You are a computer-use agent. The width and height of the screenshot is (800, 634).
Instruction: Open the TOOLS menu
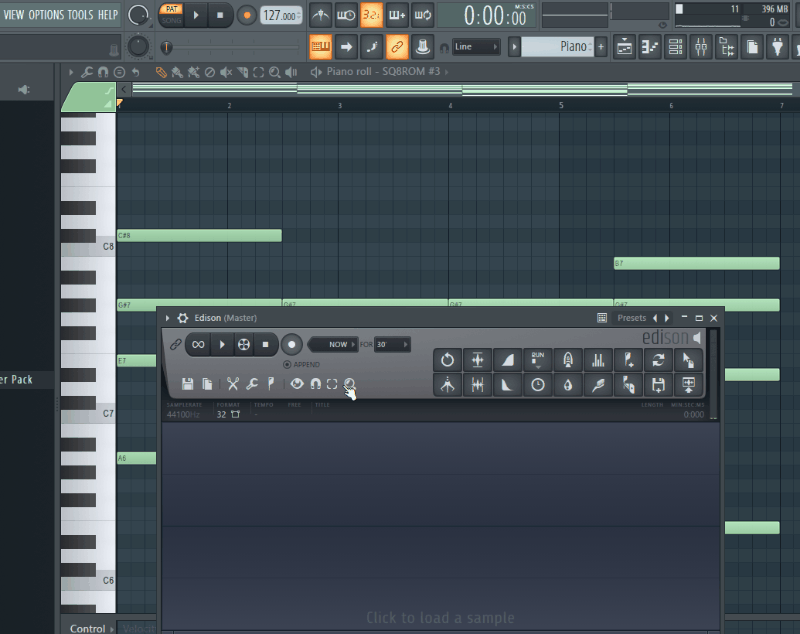click(x=81, y=15)
